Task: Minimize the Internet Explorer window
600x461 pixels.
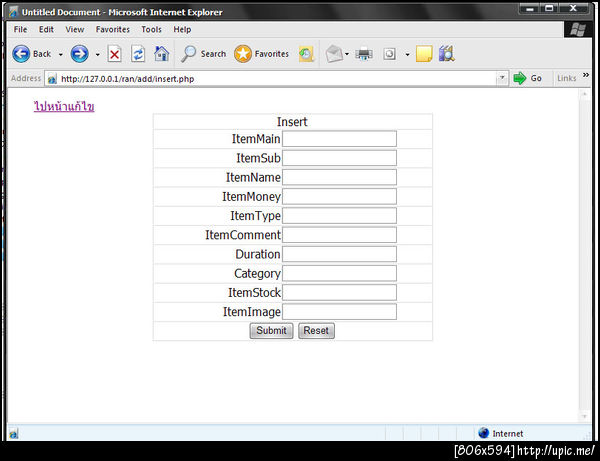Action: 530,8
